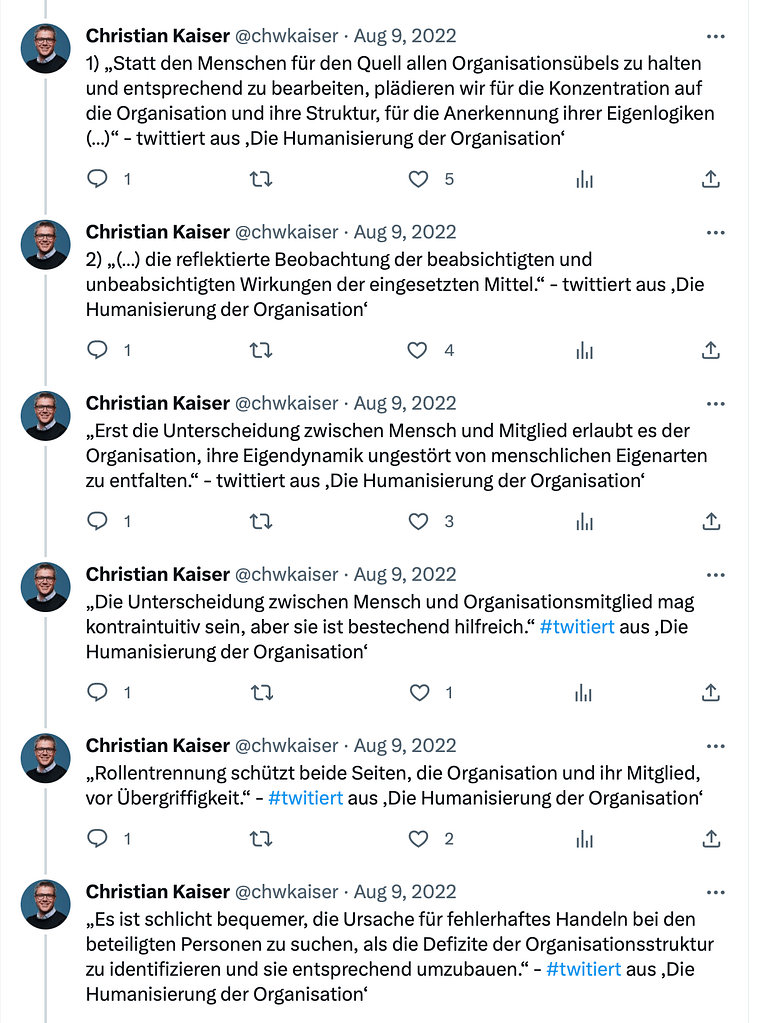776x1023 pixels.
Task: Reply to the "Rollentrennung schützt" tweet
Action: click(98, 839)
